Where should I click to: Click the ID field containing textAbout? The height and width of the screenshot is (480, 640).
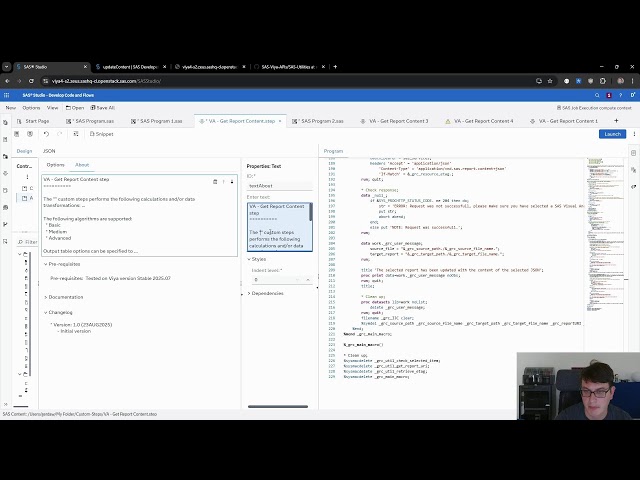pyautogui.click(x=280, y=186)
